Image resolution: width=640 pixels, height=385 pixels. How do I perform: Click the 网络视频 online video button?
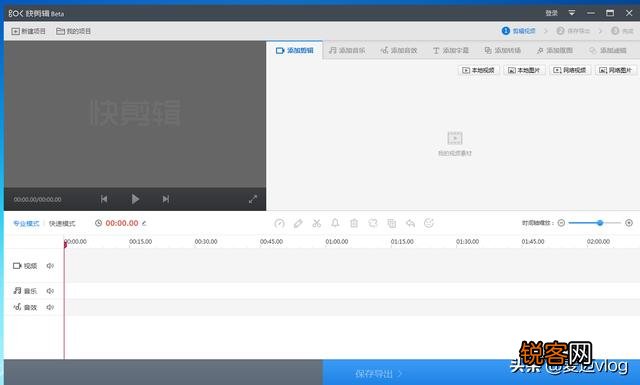pyautogui.click(x=570, y=70)
